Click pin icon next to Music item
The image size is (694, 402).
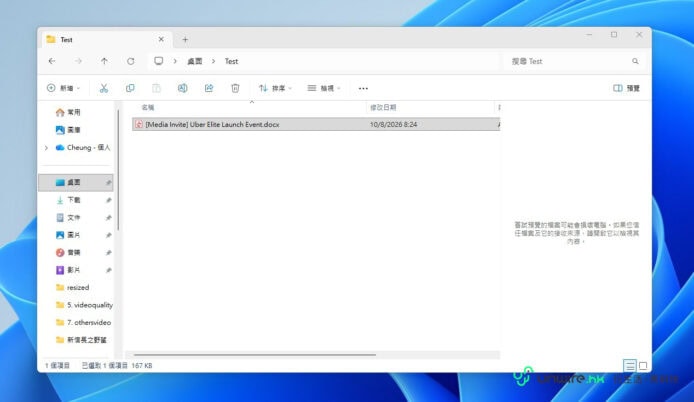coord(108,252)
